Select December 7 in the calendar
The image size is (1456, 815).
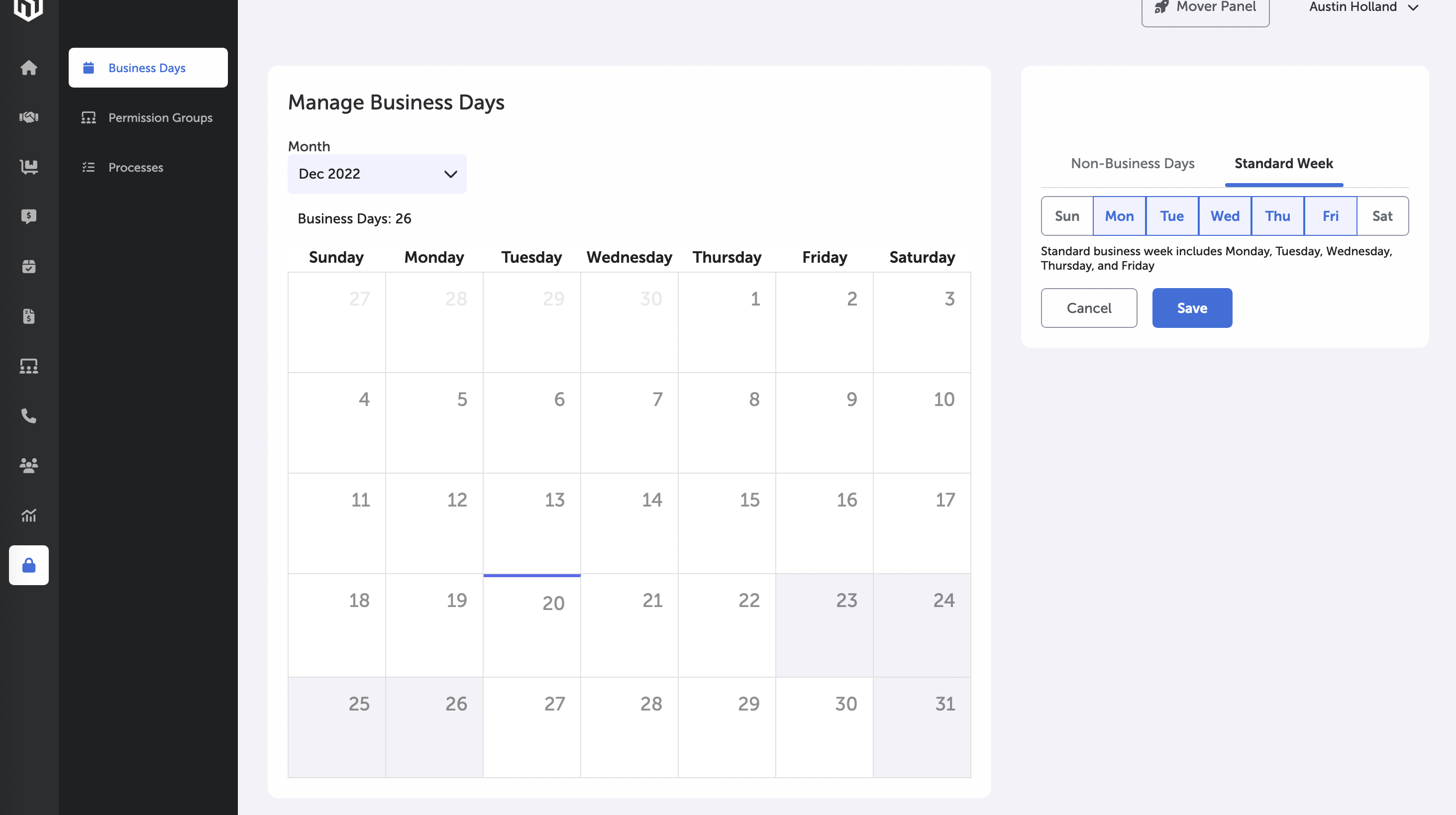629,423
